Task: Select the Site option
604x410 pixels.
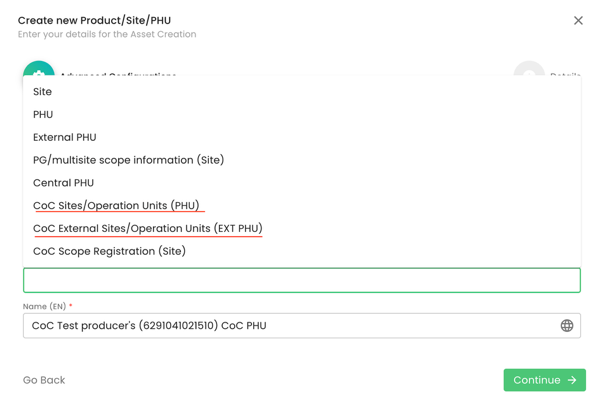Action: pyautogui.click(x=43, y=92)
